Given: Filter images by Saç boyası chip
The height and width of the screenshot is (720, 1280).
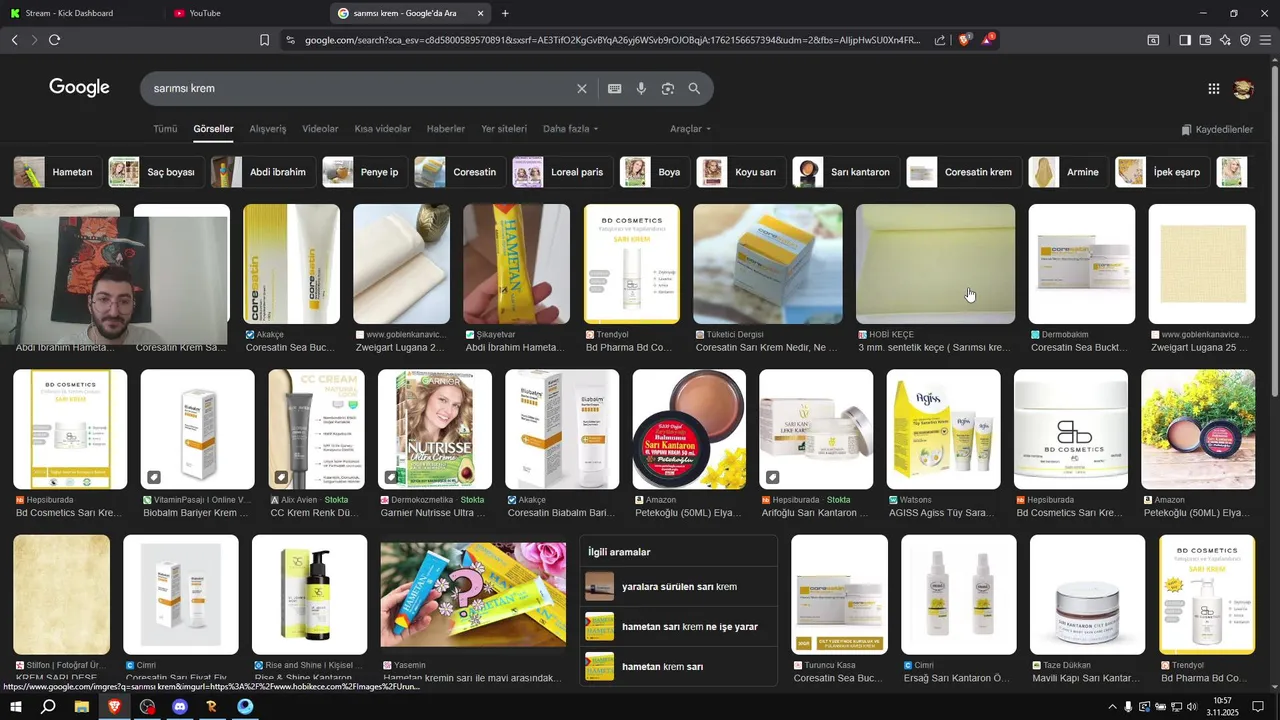Looking at the screenshot, I should (155, 172).
